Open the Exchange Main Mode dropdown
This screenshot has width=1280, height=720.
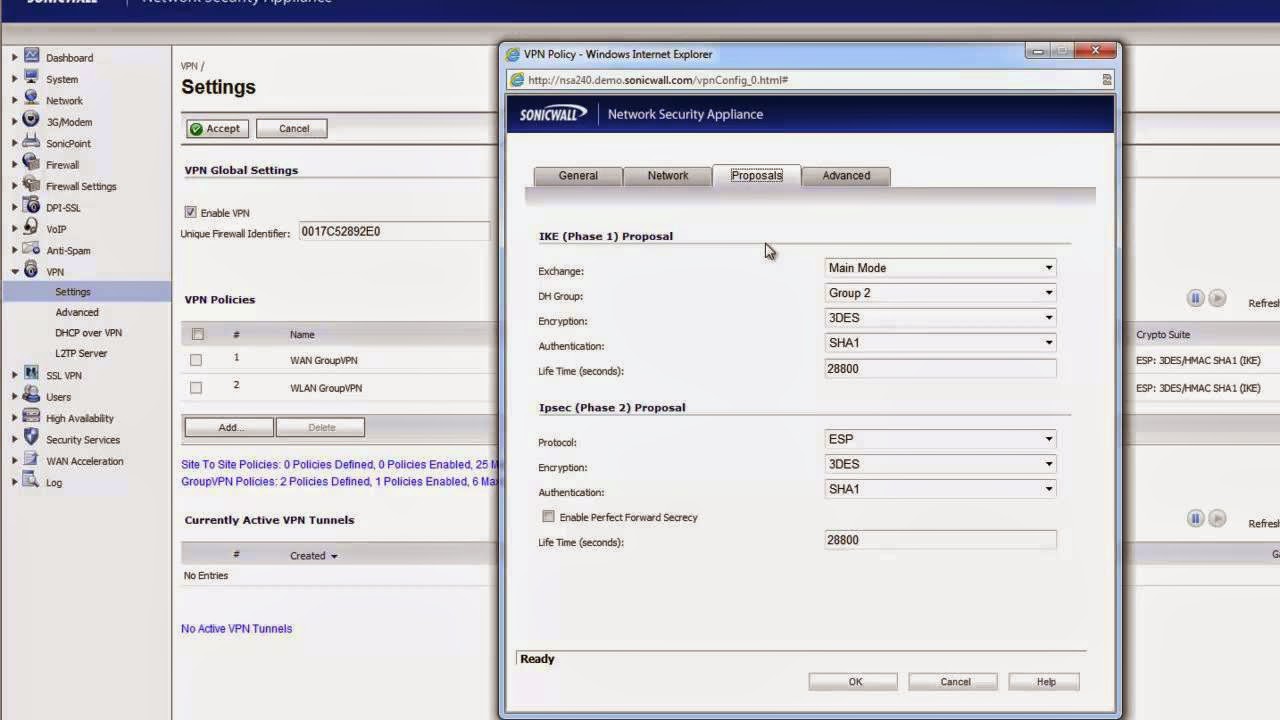[940, 268]
